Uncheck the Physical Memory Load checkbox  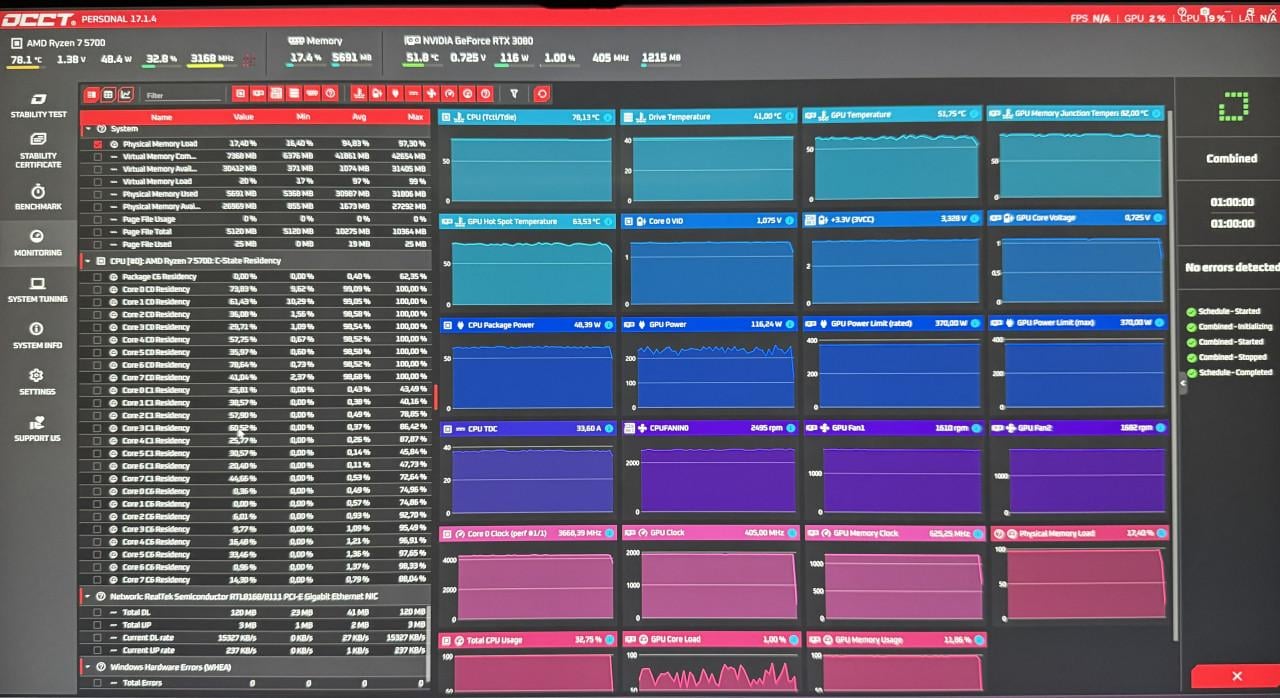coord(97,144)
